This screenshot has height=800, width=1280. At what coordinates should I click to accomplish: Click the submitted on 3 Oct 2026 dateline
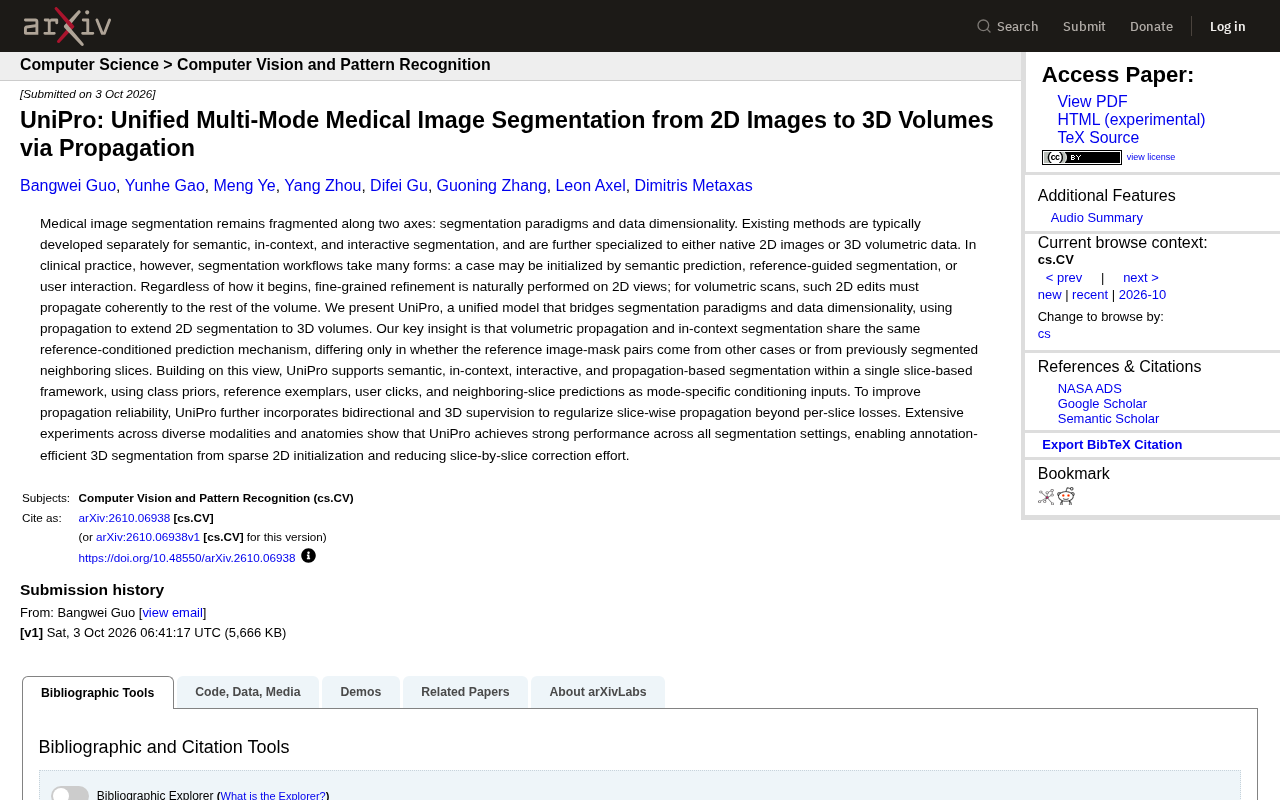point(88,94)
